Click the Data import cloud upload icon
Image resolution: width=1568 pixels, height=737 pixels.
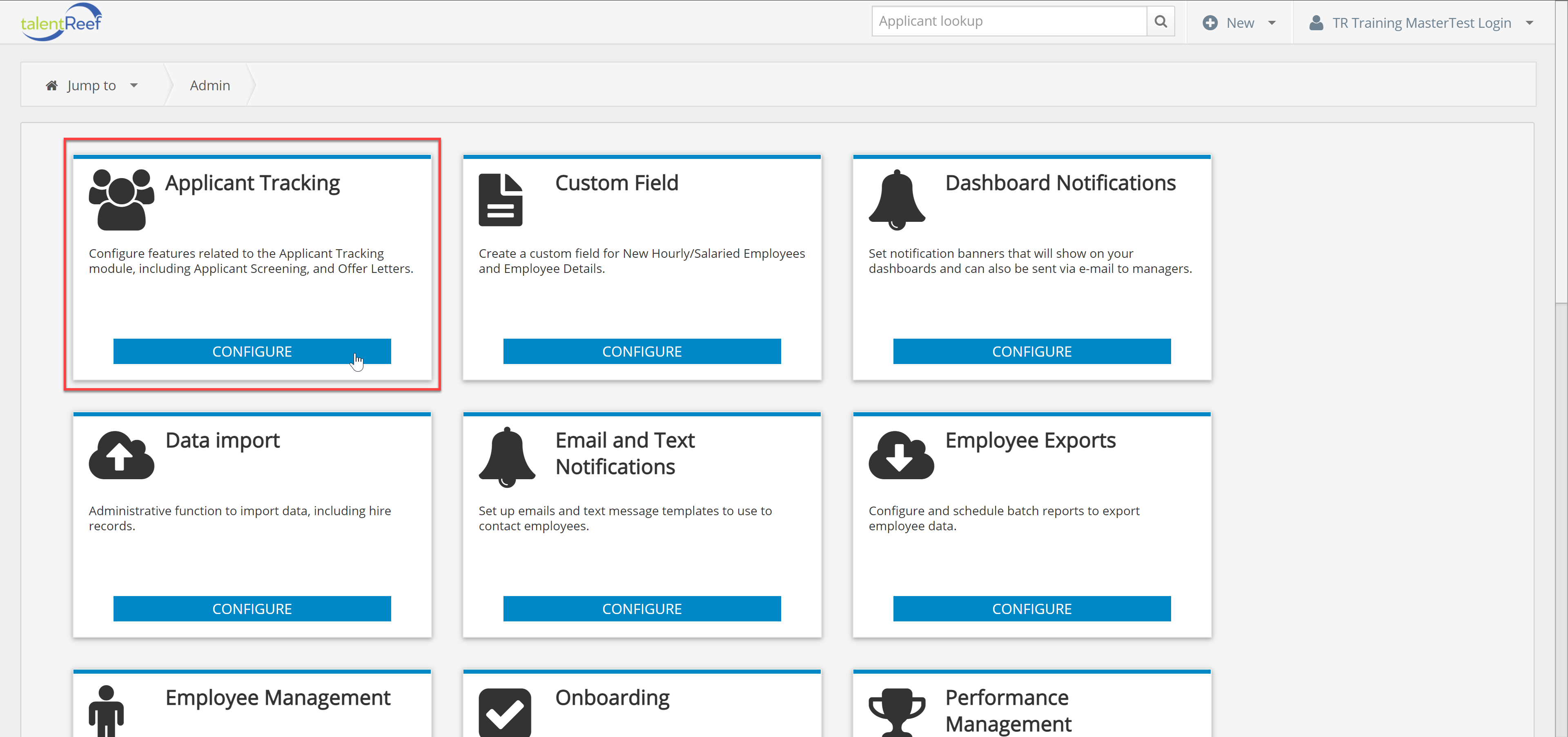coord(121,456)
